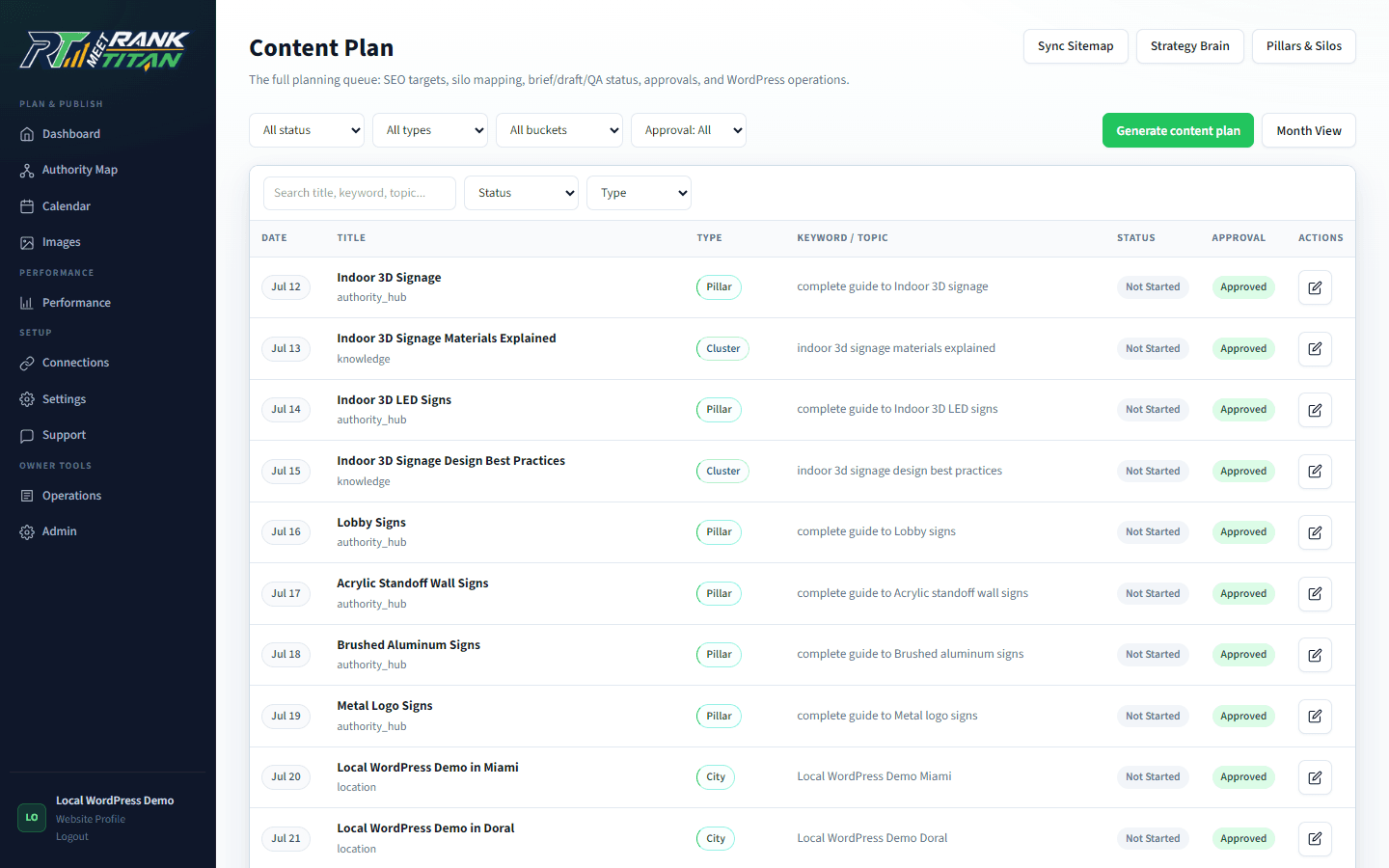Open the All status dropdown
This screenshot has height=868, width=1389.
[307, 130]
